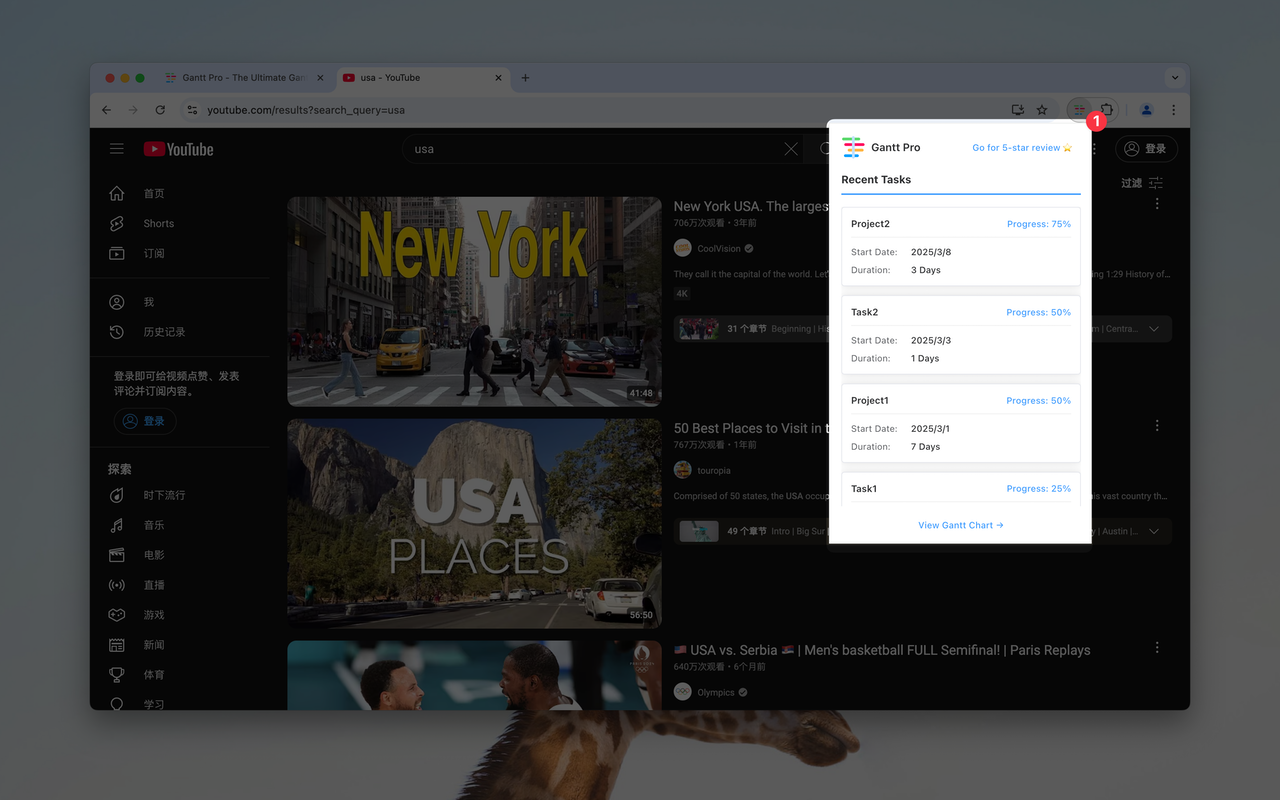Open the Gantt Pro extension icon in toolbar
The height and width of the screenshot is (800, 1280).
click(x=1078, y=110)
